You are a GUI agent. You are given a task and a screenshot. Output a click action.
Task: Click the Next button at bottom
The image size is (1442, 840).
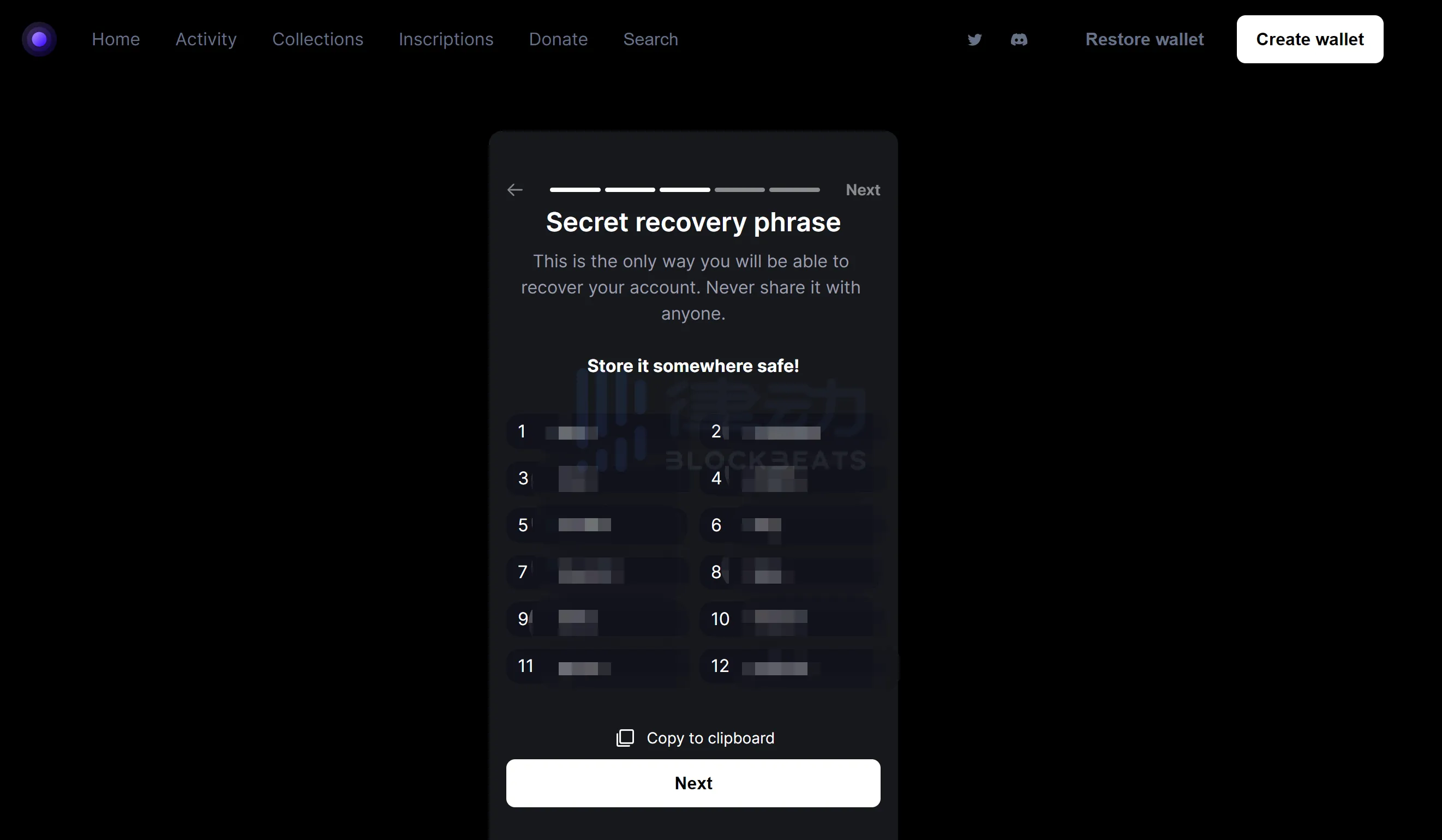tap(693, 783)
